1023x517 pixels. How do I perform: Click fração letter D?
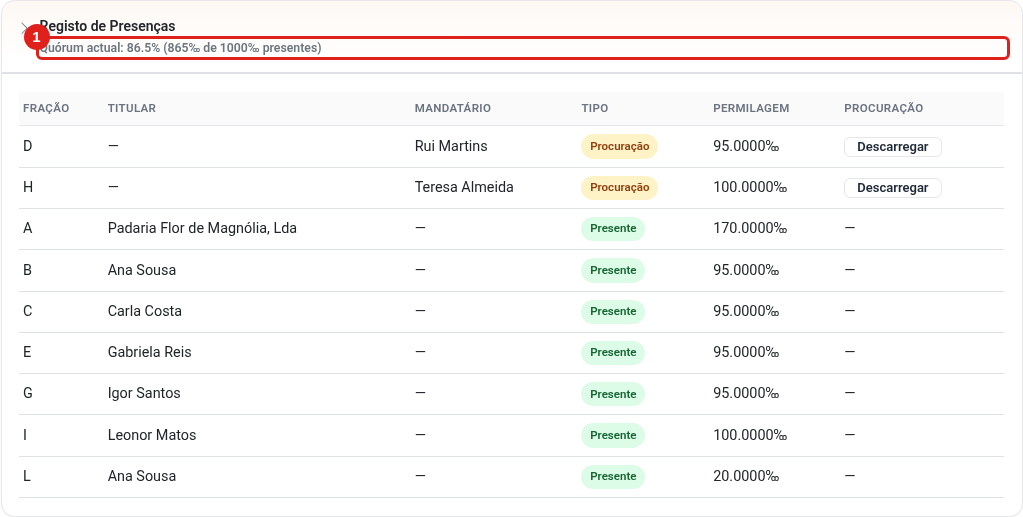[27, 146]
